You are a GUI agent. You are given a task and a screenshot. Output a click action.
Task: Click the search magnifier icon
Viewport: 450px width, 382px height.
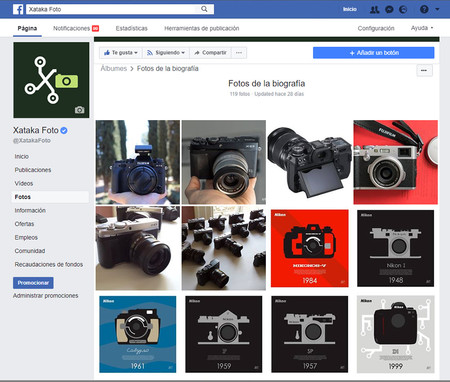(x=204, y=9)
